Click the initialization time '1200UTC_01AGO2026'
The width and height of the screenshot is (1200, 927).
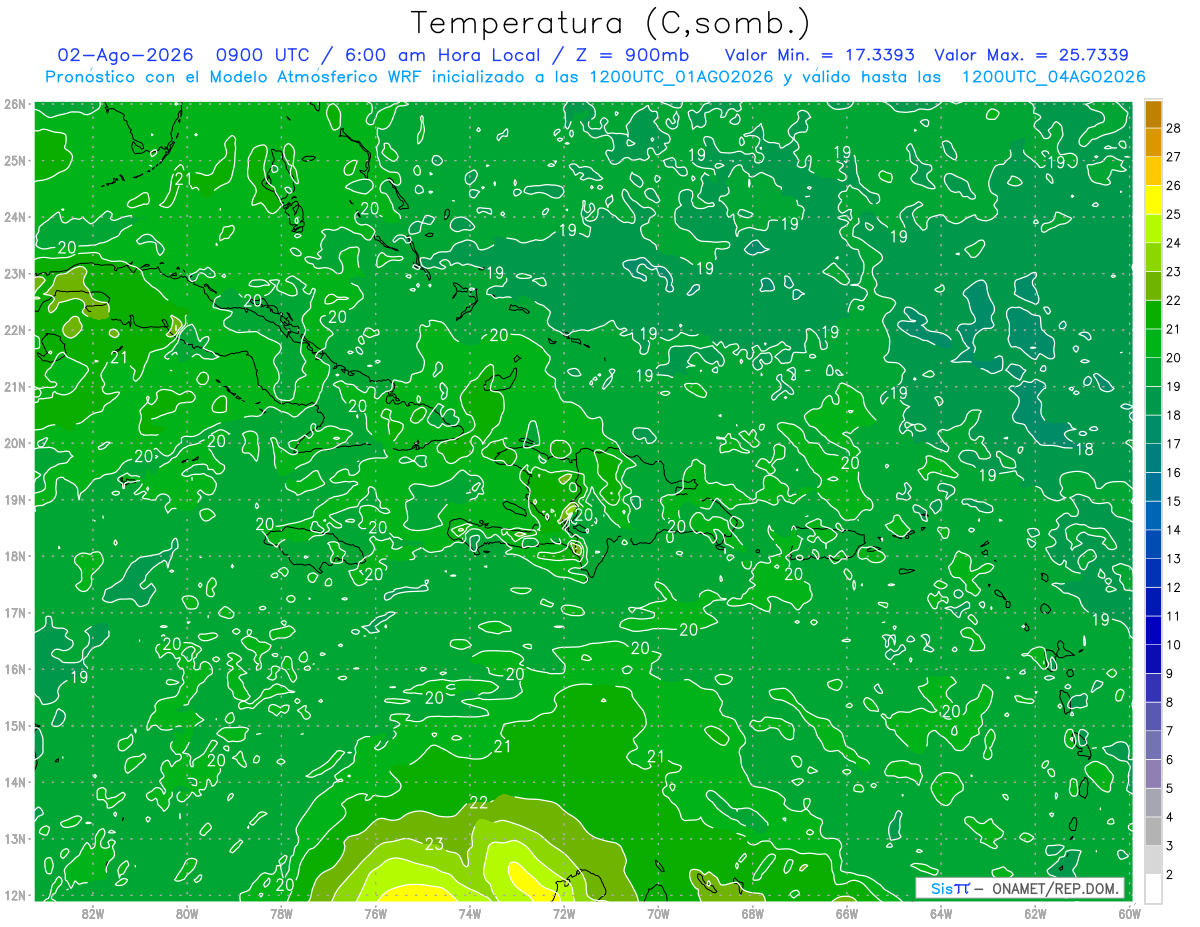pyautogui.click(x=681, y=77)
